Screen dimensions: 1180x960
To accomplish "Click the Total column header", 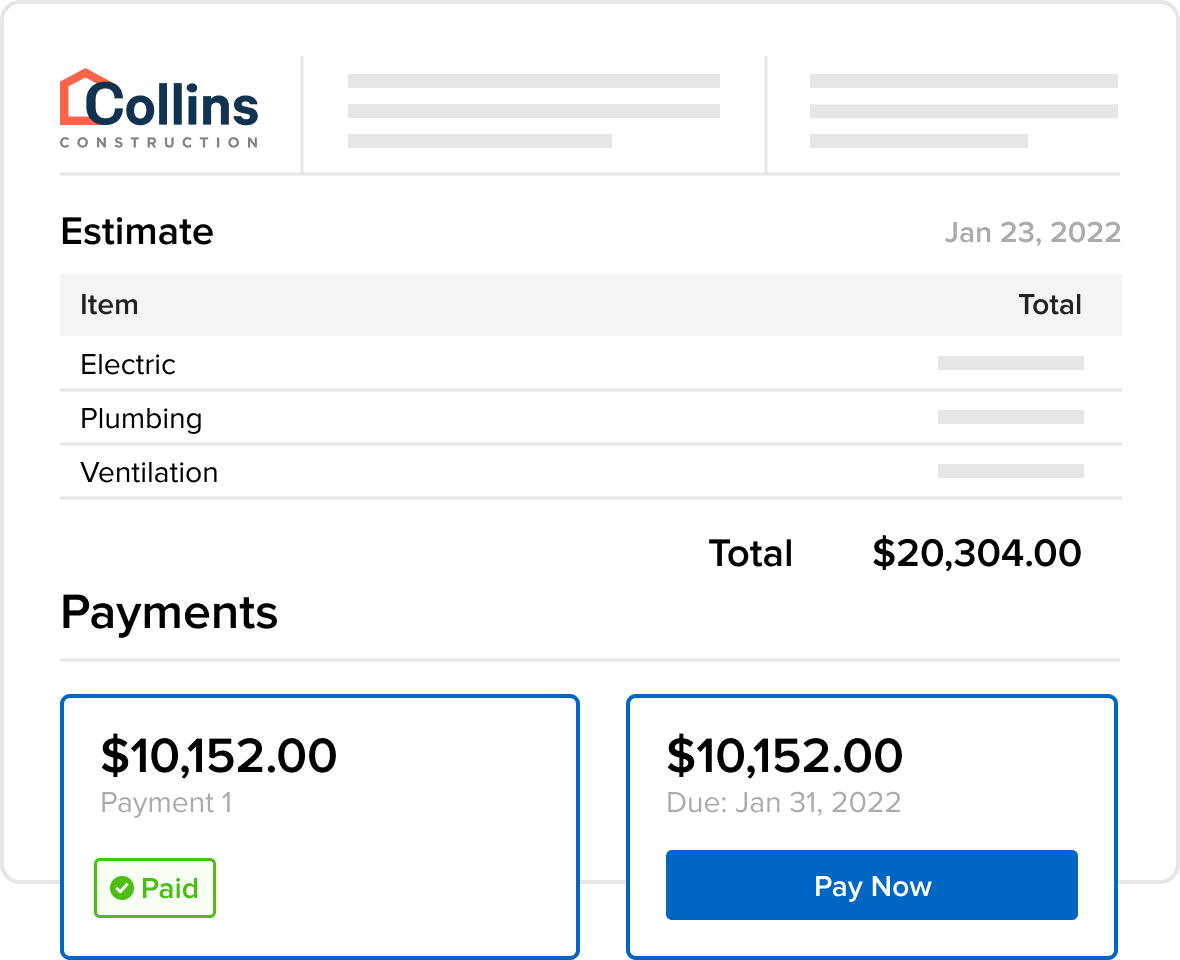I will coord(1049,305).
